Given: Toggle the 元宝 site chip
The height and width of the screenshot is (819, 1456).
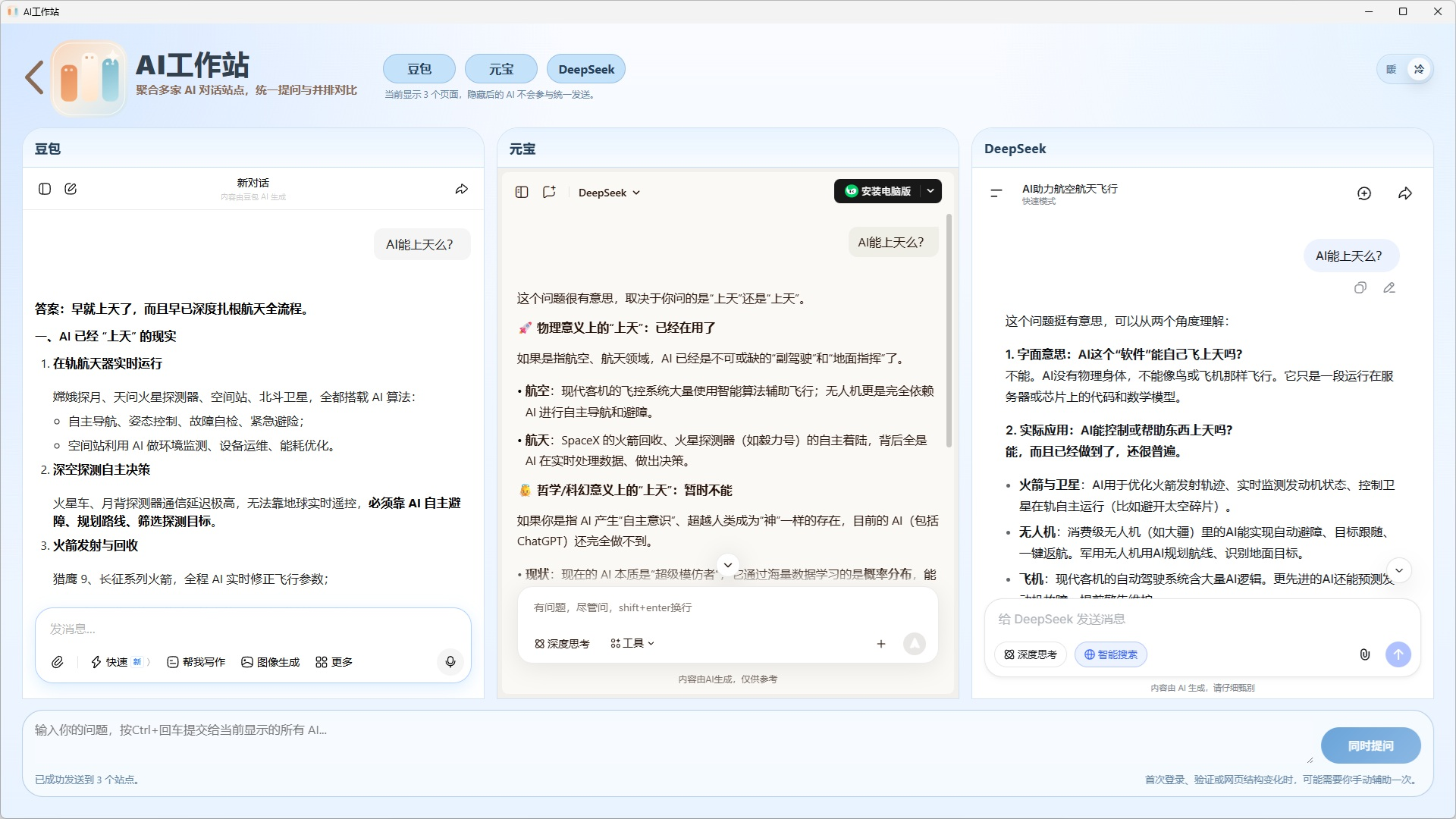Looking at the screenshot, I should point(501,69).
